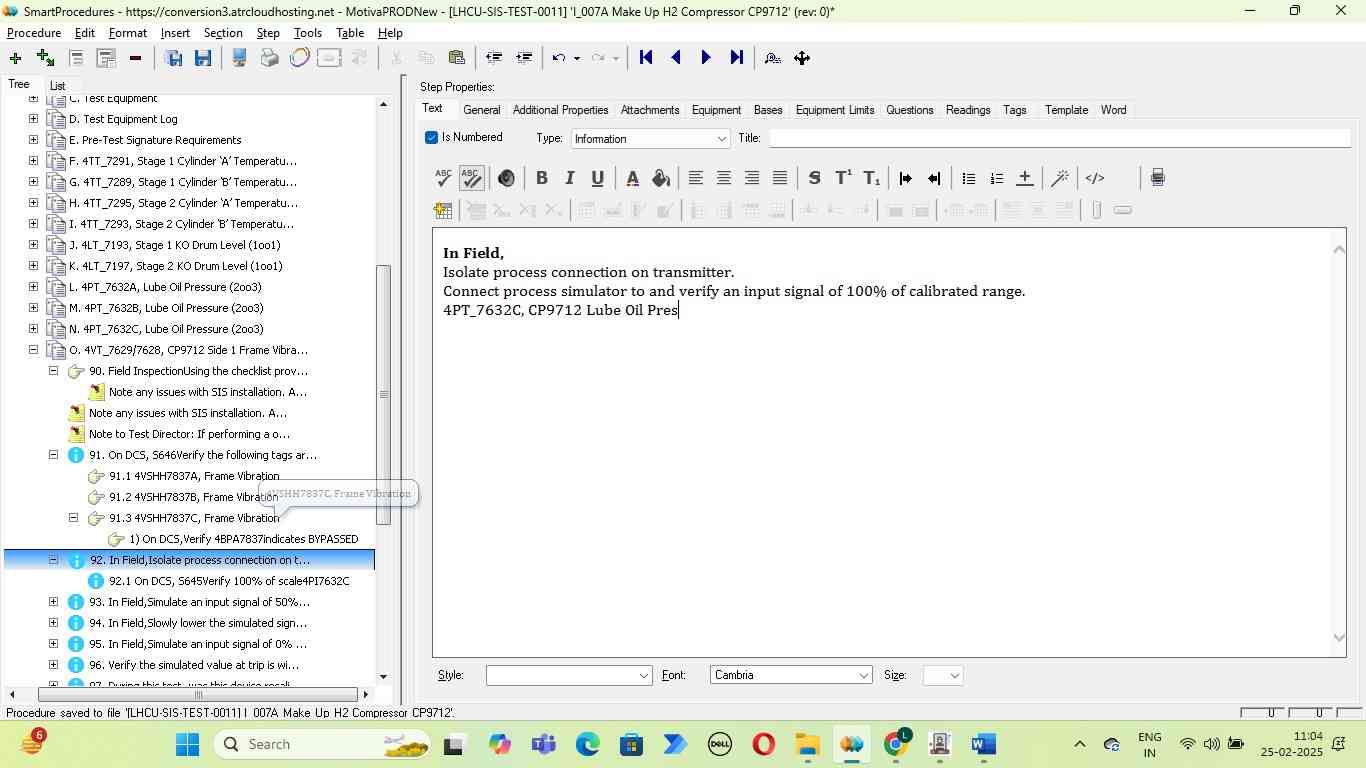Viewport: 1366px width, 768px height.
Task: Expand step 93 Simulate input signal 50%
Action: [53, 602]
